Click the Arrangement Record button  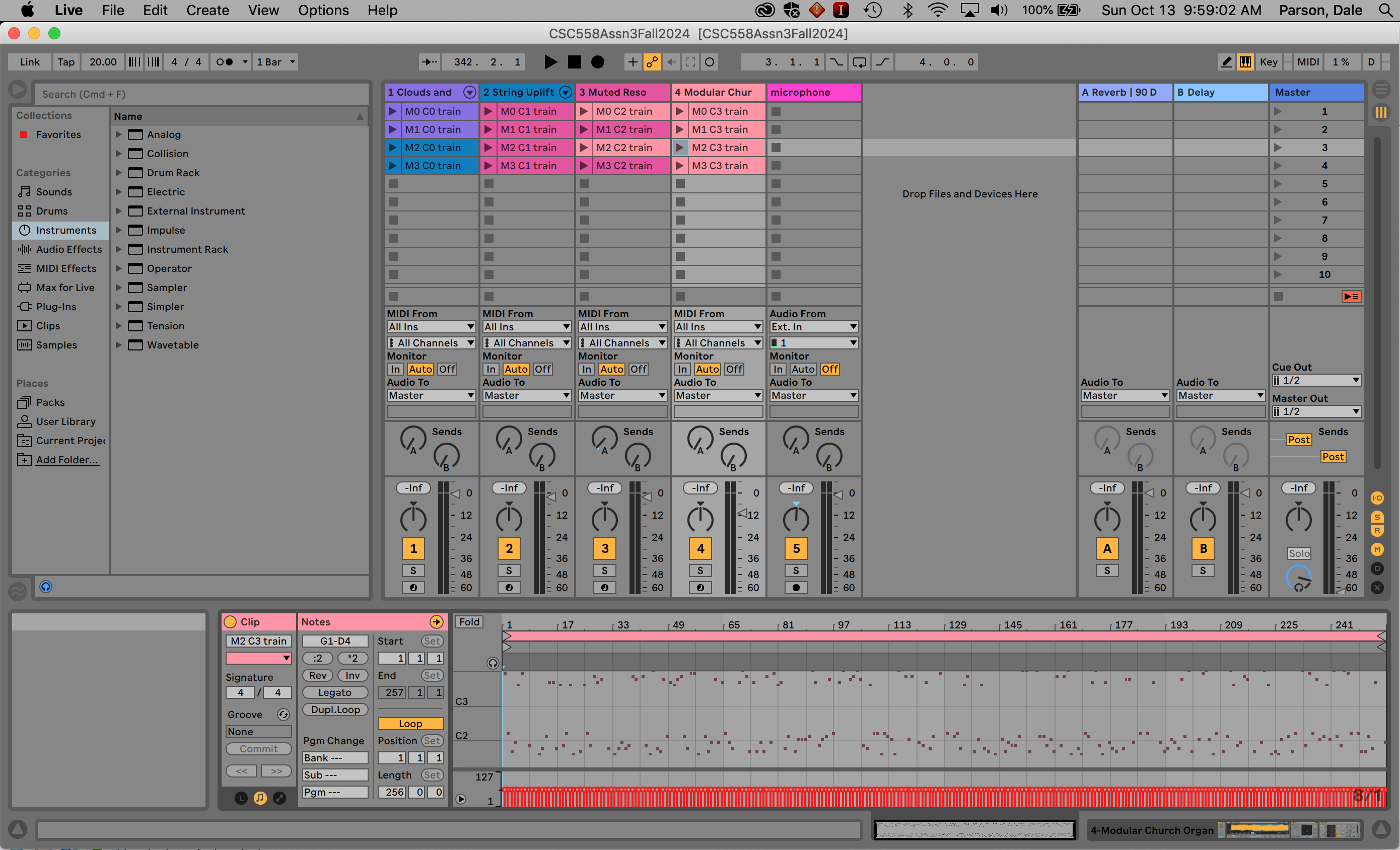pyautogui.click(x=598, y=62)
